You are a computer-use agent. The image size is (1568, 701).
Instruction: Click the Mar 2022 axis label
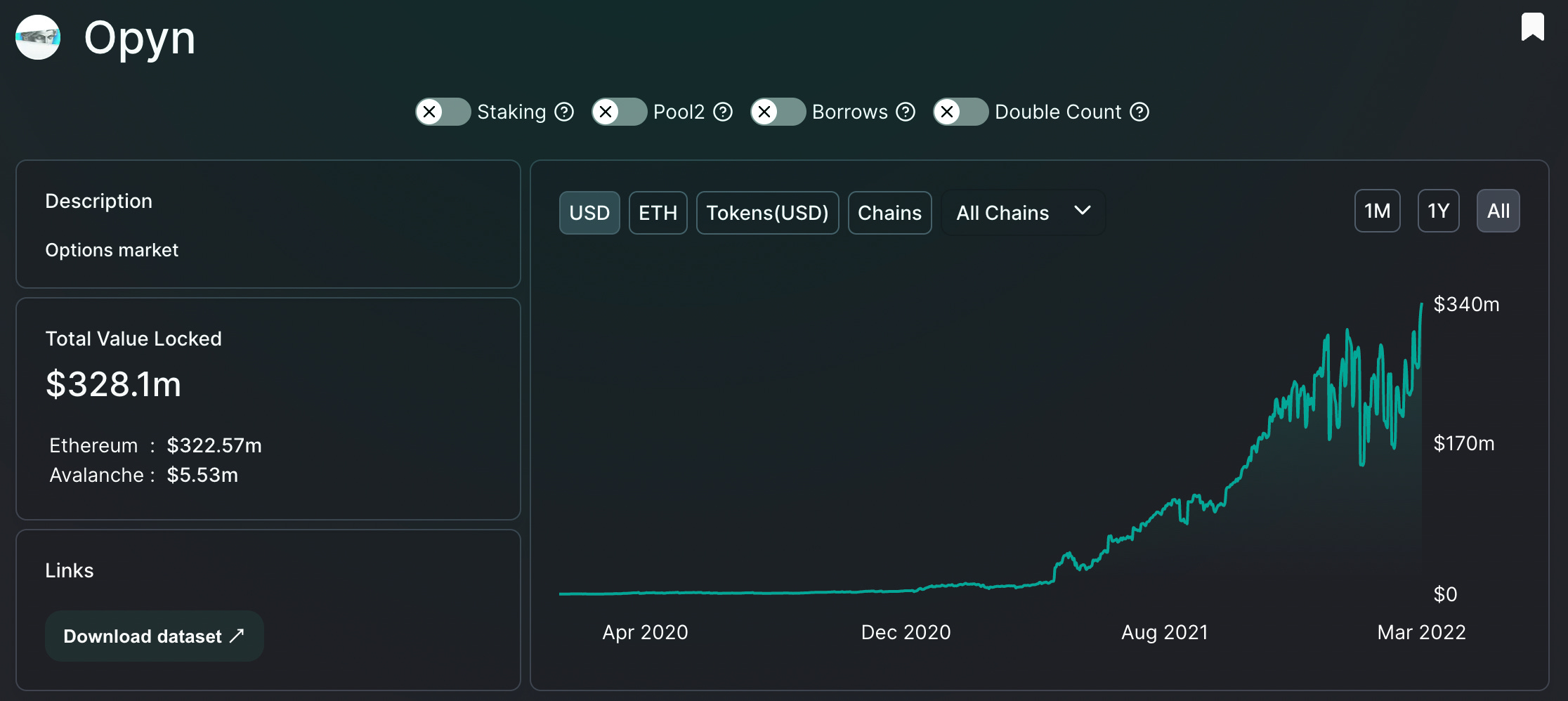1421,632
